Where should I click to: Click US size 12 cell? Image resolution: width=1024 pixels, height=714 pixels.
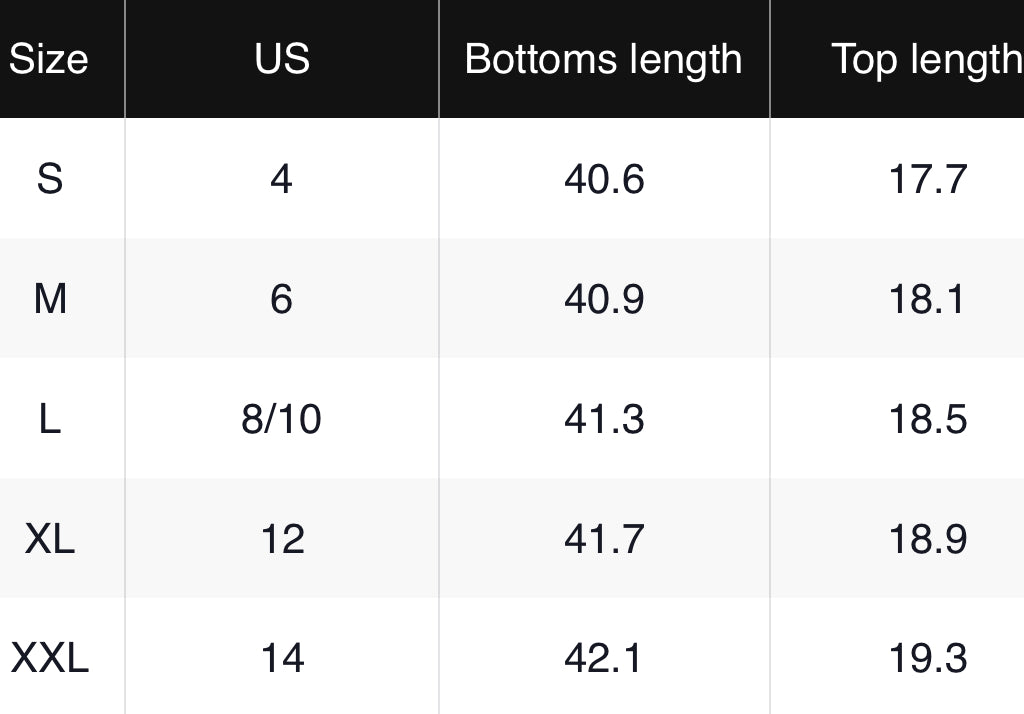(x=282, y=539)
